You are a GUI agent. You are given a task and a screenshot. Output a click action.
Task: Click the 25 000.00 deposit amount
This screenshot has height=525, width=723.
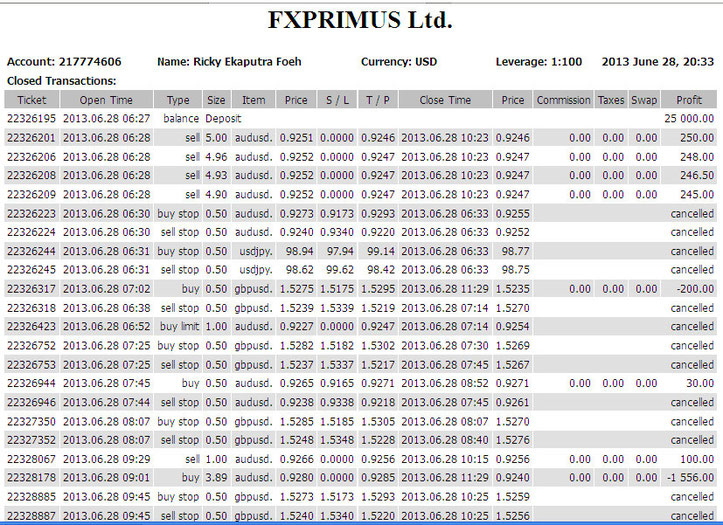[x=689, y=119]
